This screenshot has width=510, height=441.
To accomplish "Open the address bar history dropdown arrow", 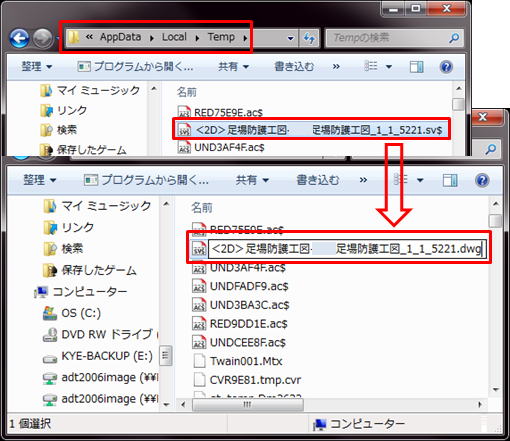I will pyautogui.click(x=290, y=38).
